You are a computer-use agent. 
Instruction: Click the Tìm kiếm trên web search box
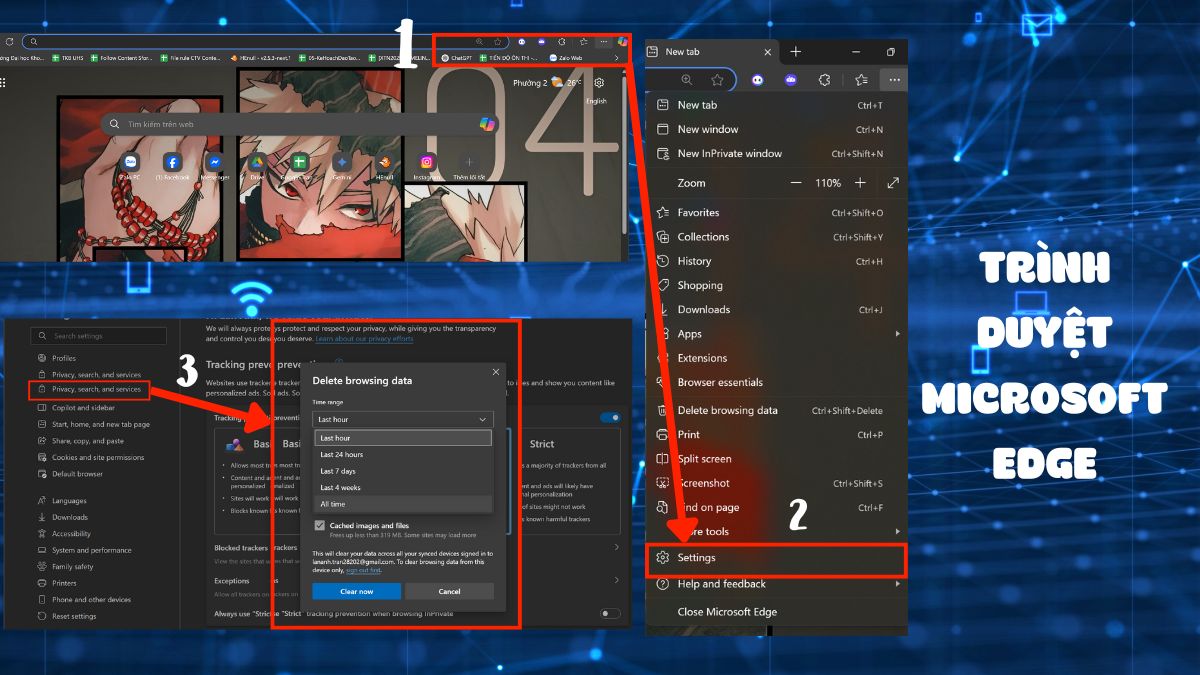(x=300, y=124)
